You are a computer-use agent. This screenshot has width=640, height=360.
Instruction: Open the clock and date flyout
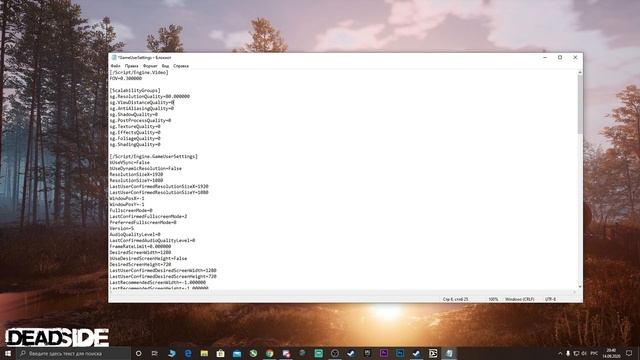click(x=611, y=353)
